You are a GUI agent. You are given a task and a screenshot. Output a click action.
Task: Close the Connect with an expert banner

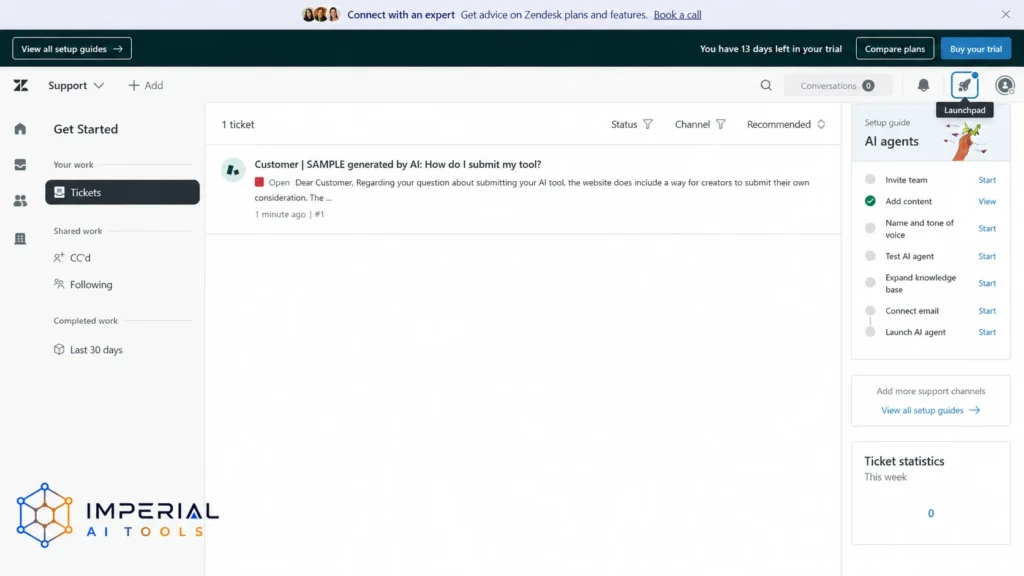1006,14
